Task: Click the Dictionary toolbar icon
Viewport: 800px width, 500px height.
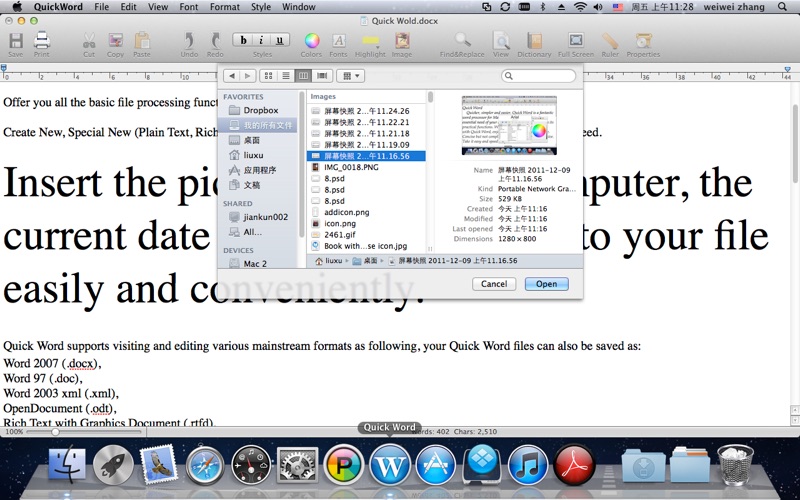Action: coord(535,42)
